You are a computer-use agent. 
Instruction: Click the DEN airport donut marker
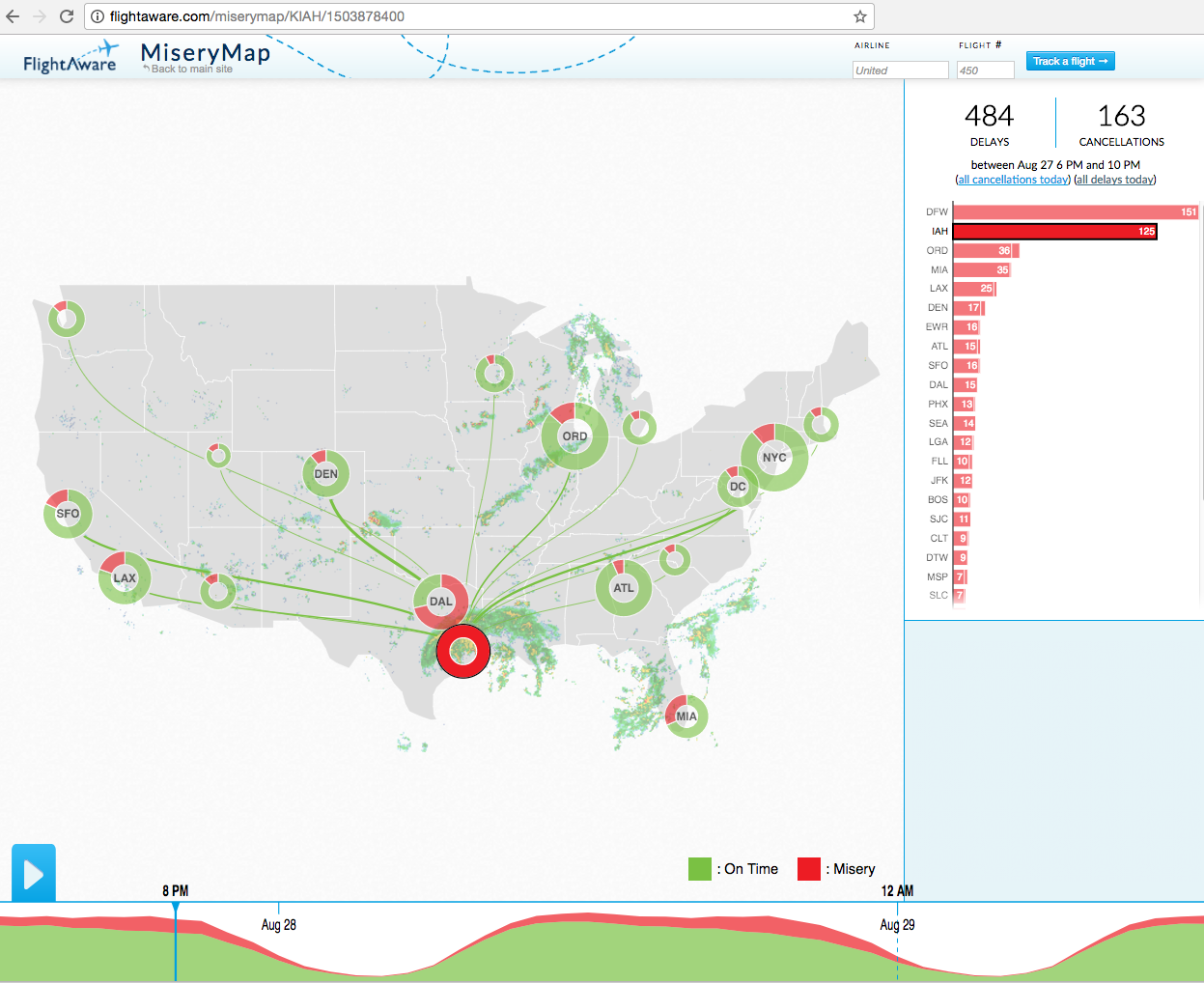326,474
